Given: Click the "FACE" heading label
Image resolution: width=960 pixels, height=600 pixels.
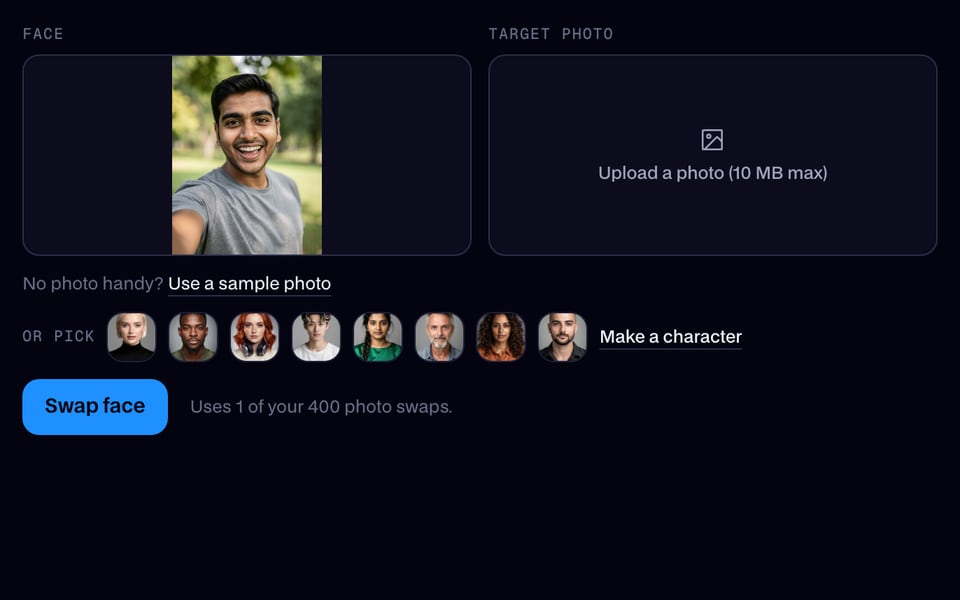Looking at the screenshot, I should 43,34.
